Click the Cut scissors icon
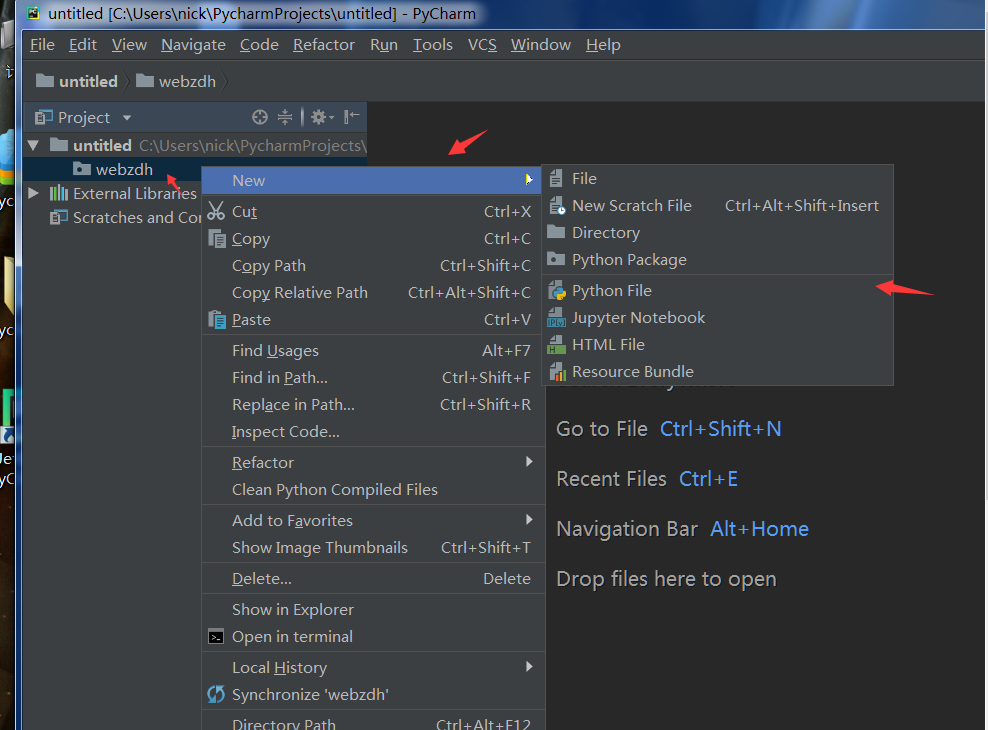 [x=216, y=211]
